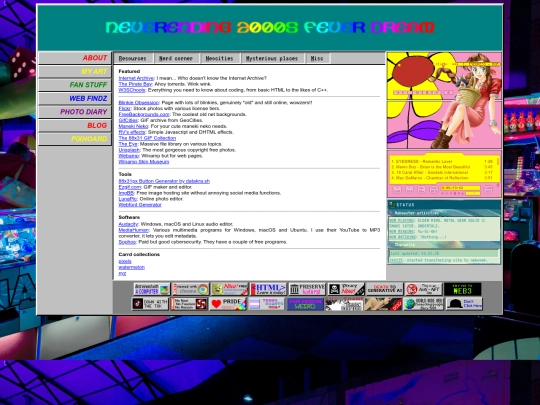Click the 'Piracy Now!' skull badge
This screenshot has width=540, height=405.
(346, 289)
